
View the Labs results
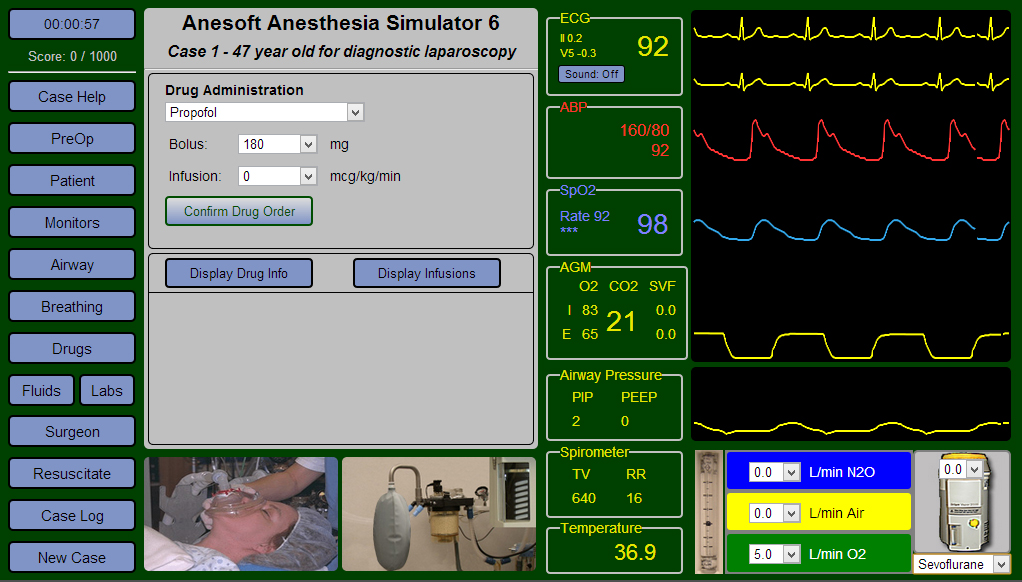(x=106, y=390)
